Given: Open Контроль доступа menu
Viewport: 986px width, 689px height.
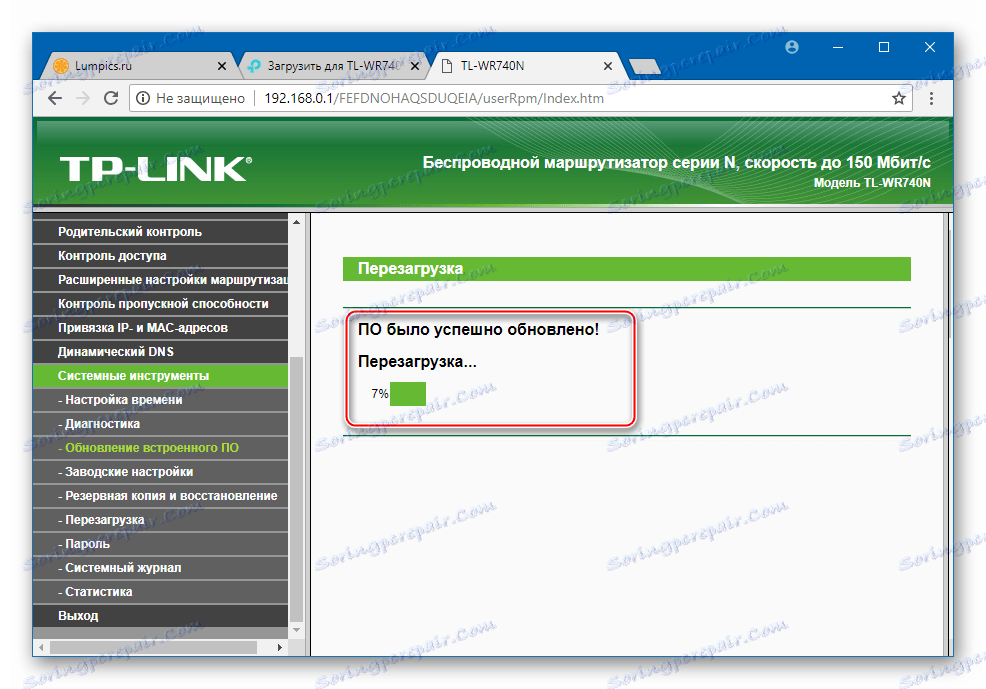Looking at the screenshot, I should coord(160,256).
